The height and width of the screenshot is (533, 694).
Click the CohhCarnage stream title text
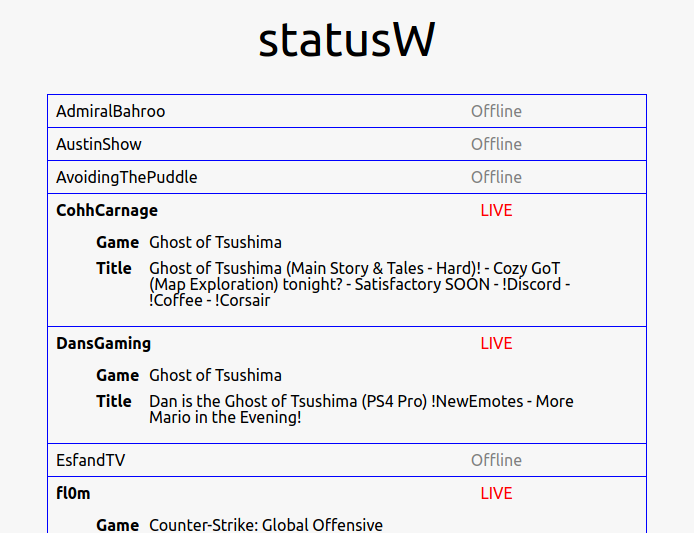(359, 284)
